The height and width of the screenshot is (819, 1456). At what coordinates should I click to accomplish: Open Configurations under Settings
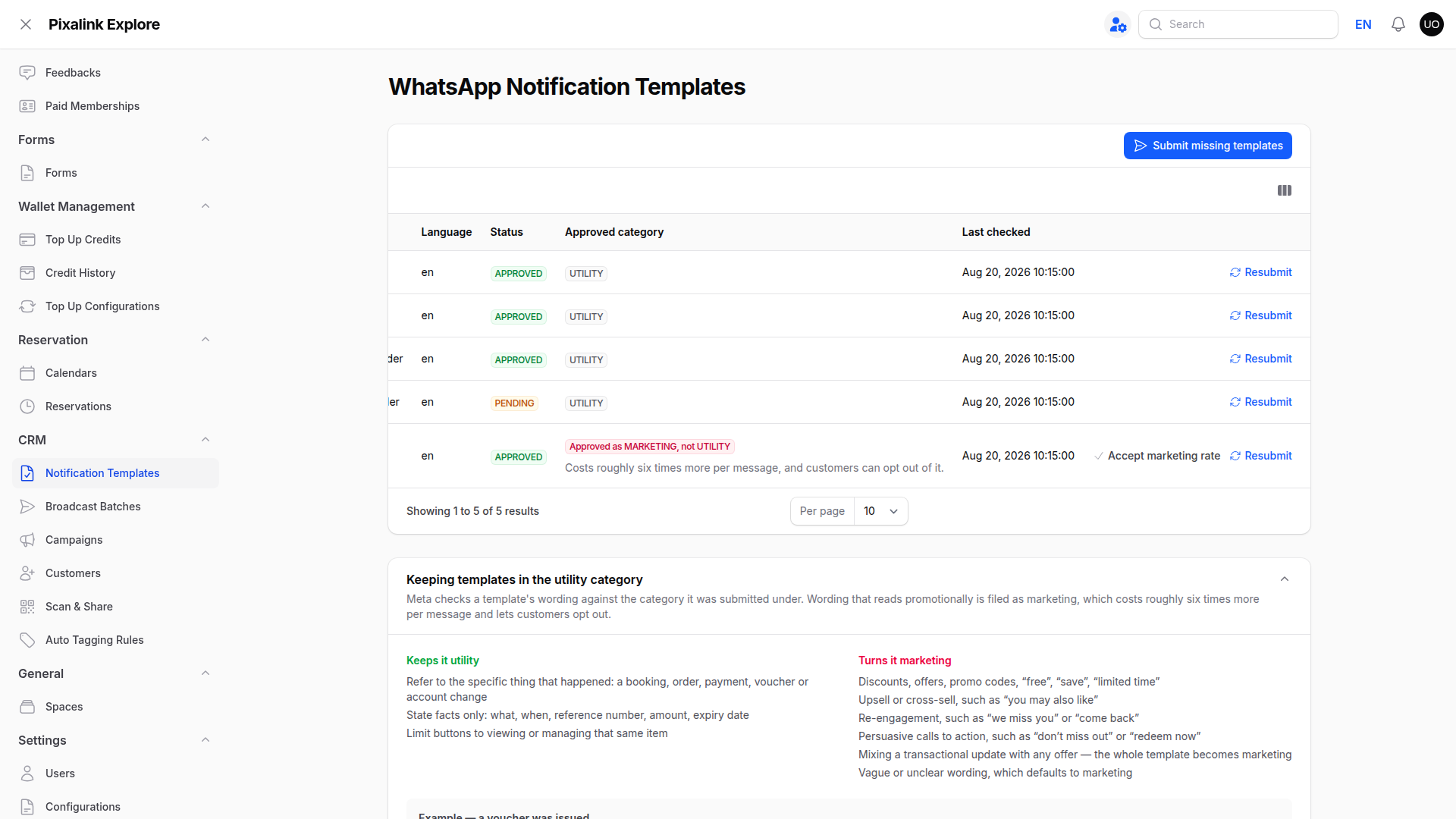coord(115,807)
